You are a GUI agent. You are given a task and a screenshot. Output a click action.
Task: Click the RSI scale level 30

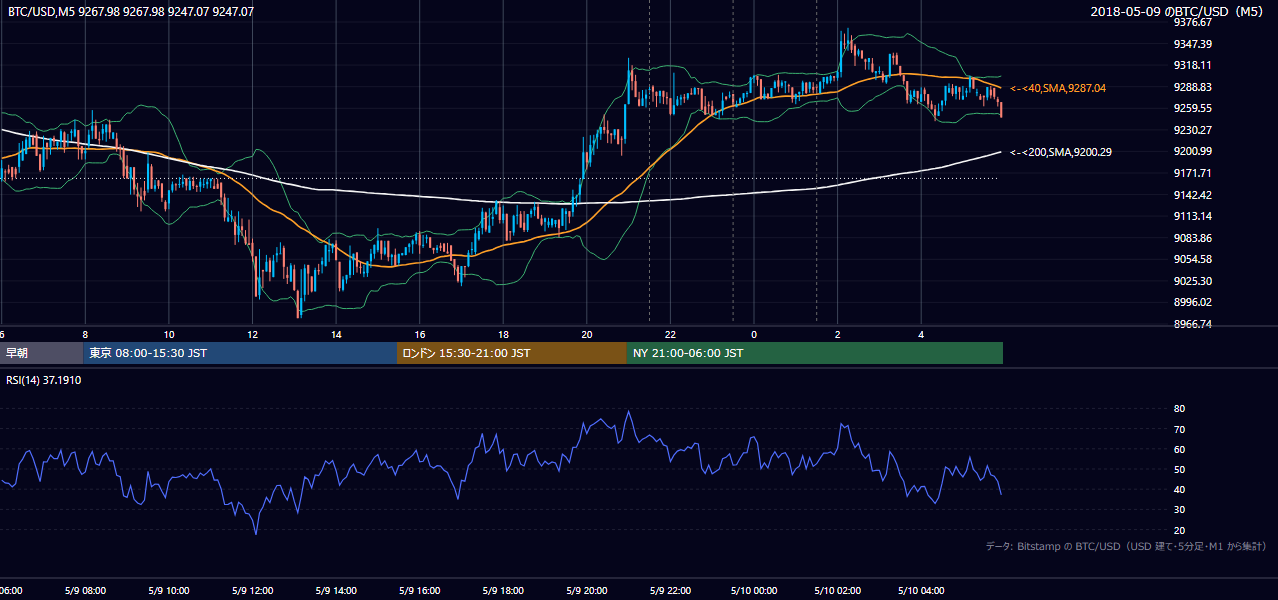[1179, 510]
